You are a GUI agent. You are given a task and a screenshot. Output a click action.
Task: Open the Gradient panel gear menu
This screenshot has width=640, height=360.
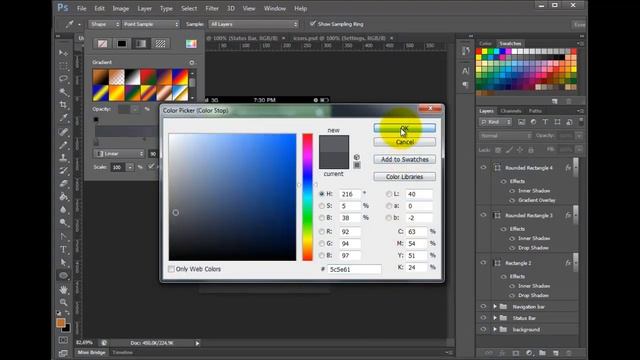(192, 62)
